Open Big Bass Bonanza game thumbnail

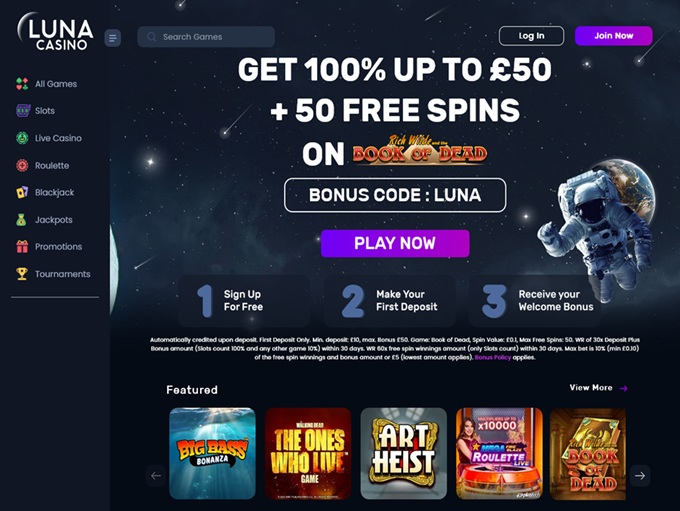click(212, 453)
